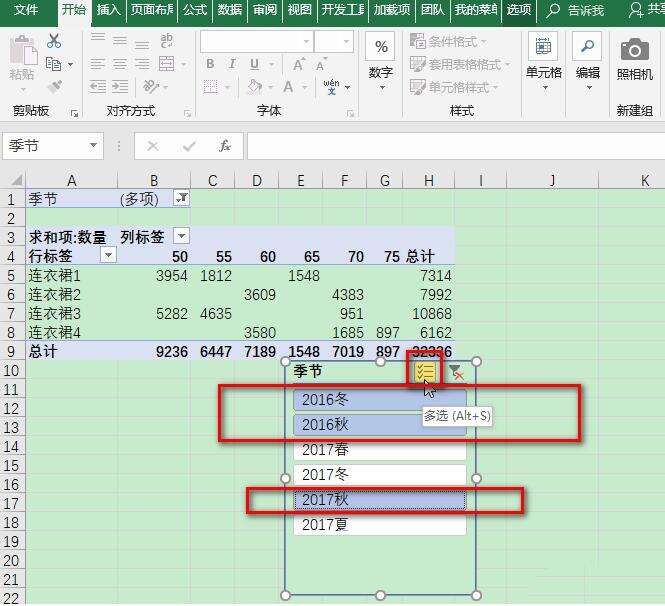Switch to the 选项 tab
Screen dimensions: 665x606
[519, 10]
